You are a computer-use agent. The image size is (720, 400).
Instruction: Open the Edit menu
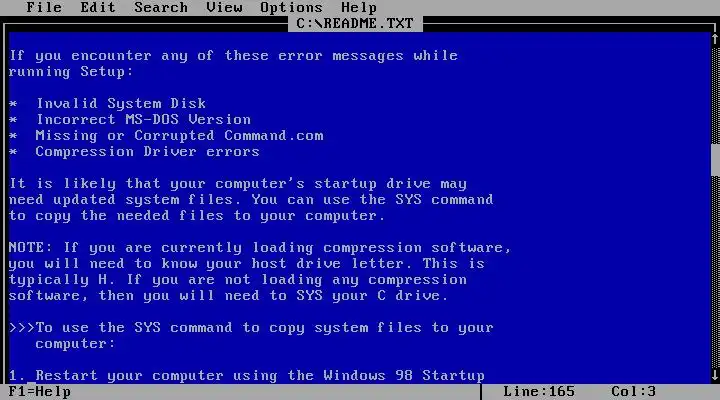(98, 7)
